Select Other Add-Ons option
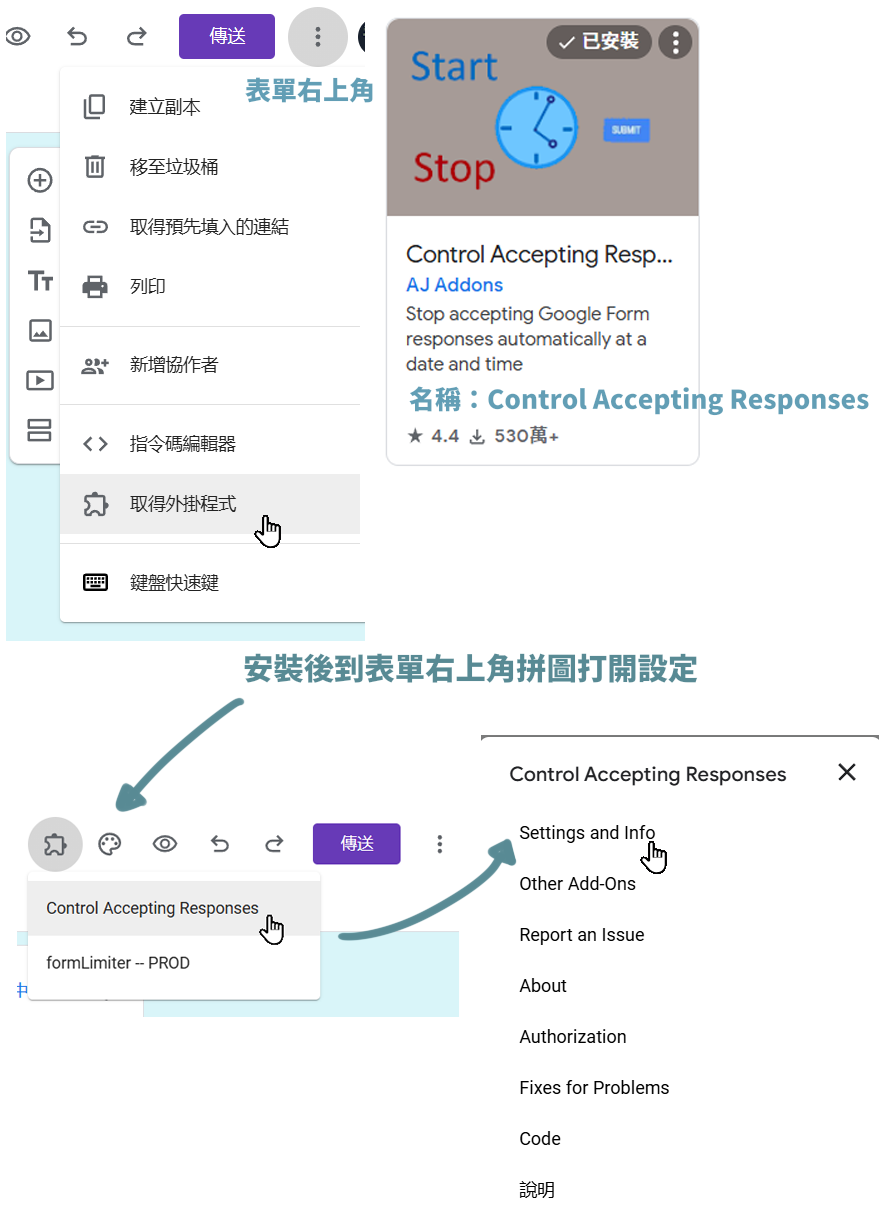The image size is (887, 1222). click(577, 884)
